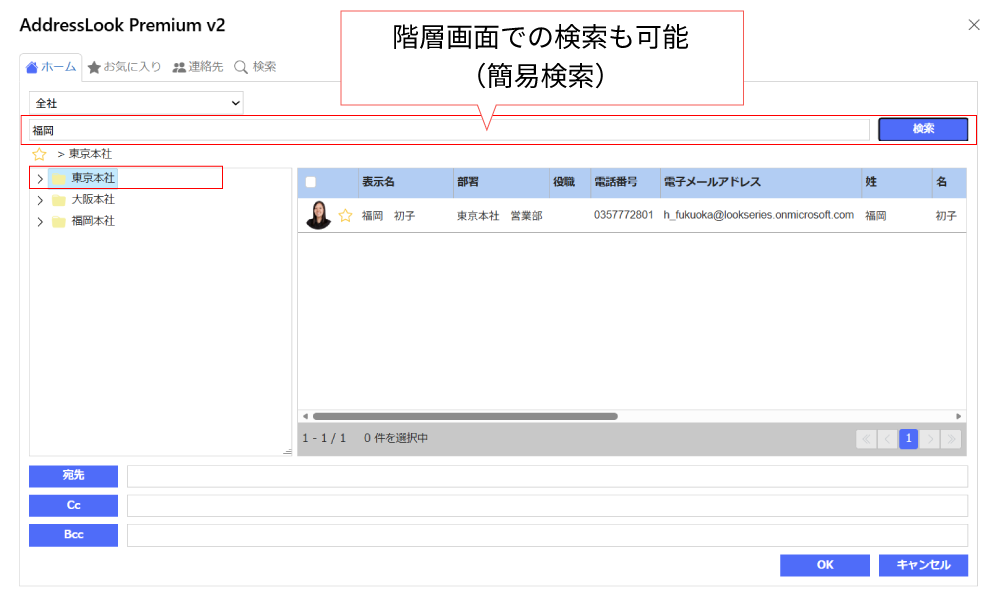
Task: Click the profile photo of 福岡 初子
Action: point(318,215)
